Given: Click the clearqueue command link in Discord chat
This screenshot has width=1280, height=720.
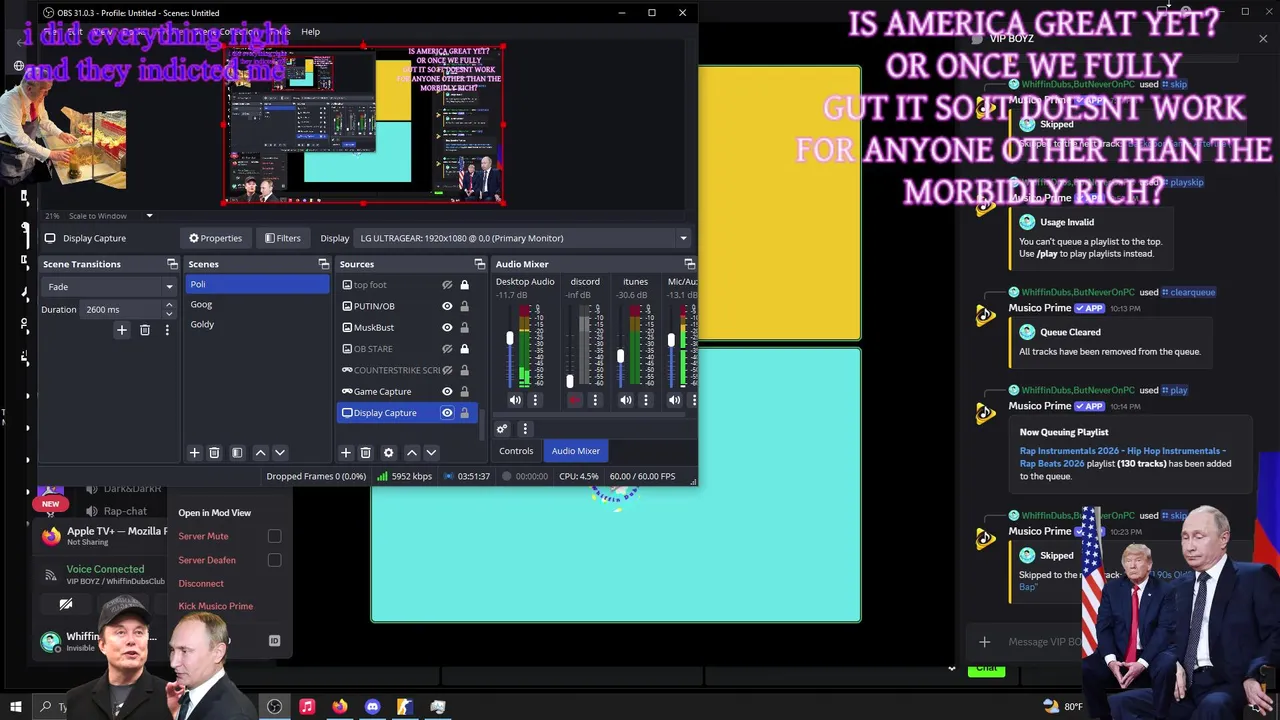Looking at the screenshot, I should point(1189,292).
